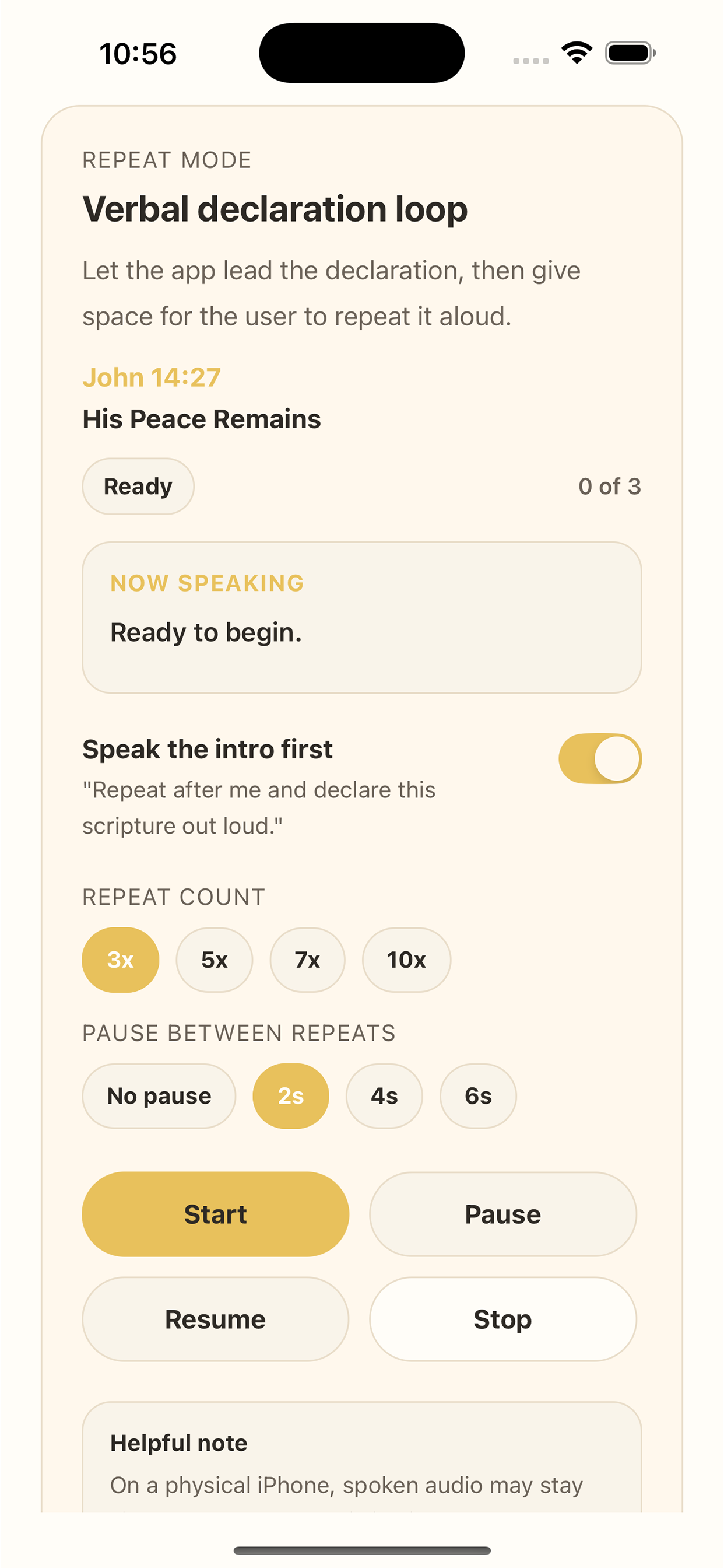Tap the Helpful note card

362,1457
